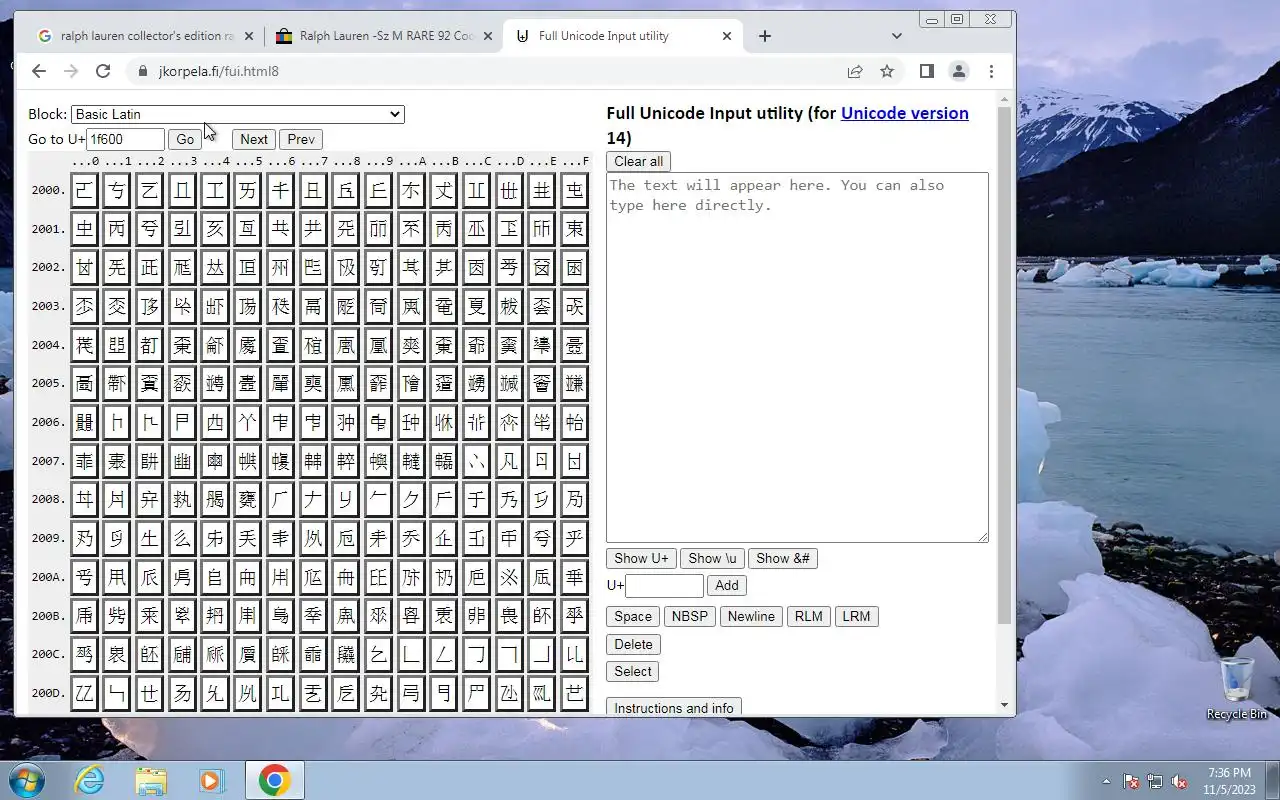This screenshot has height=800, width=1280.
Task: Insert right-to-left mark with RLM button
Action: pyautogui.click(x=808, y=616)
